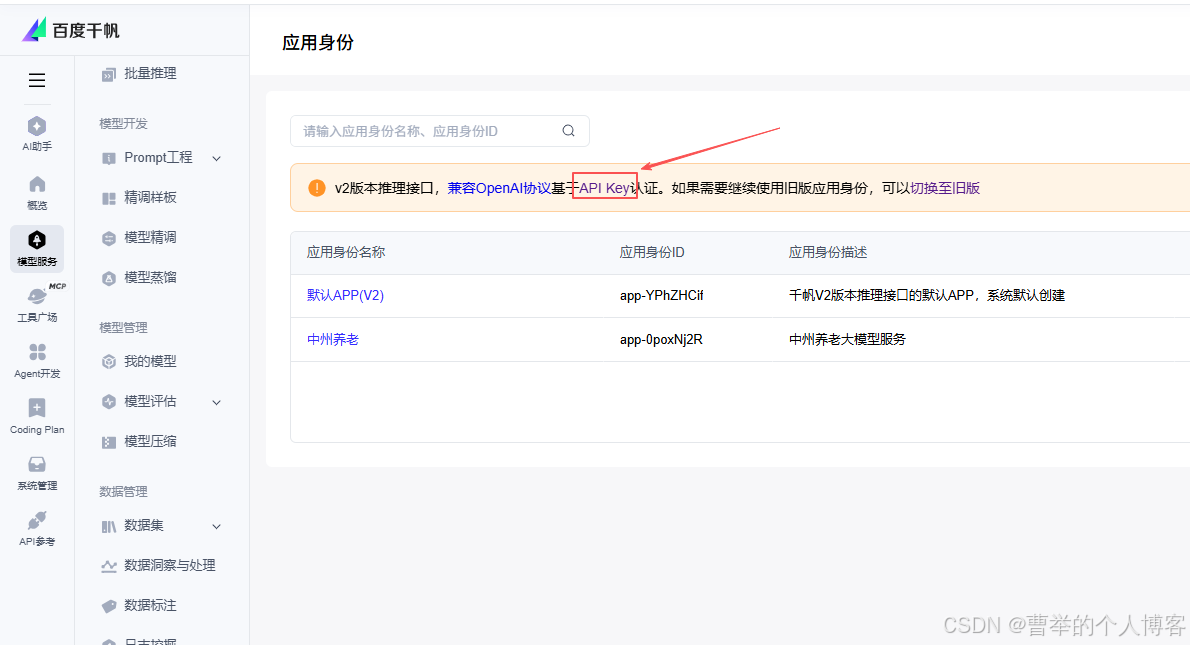The height and width of the screenshot is (645, 1190).
Task: Click the app-0poxNj2R ID cell
Action: [x=661, y=339]
